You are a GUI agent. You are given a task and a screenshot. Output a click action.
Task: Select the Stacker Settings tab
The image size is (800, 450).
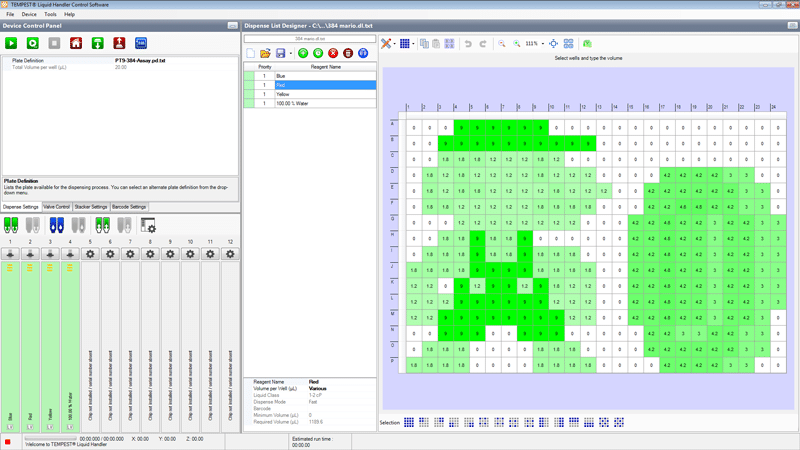point(91,207)
